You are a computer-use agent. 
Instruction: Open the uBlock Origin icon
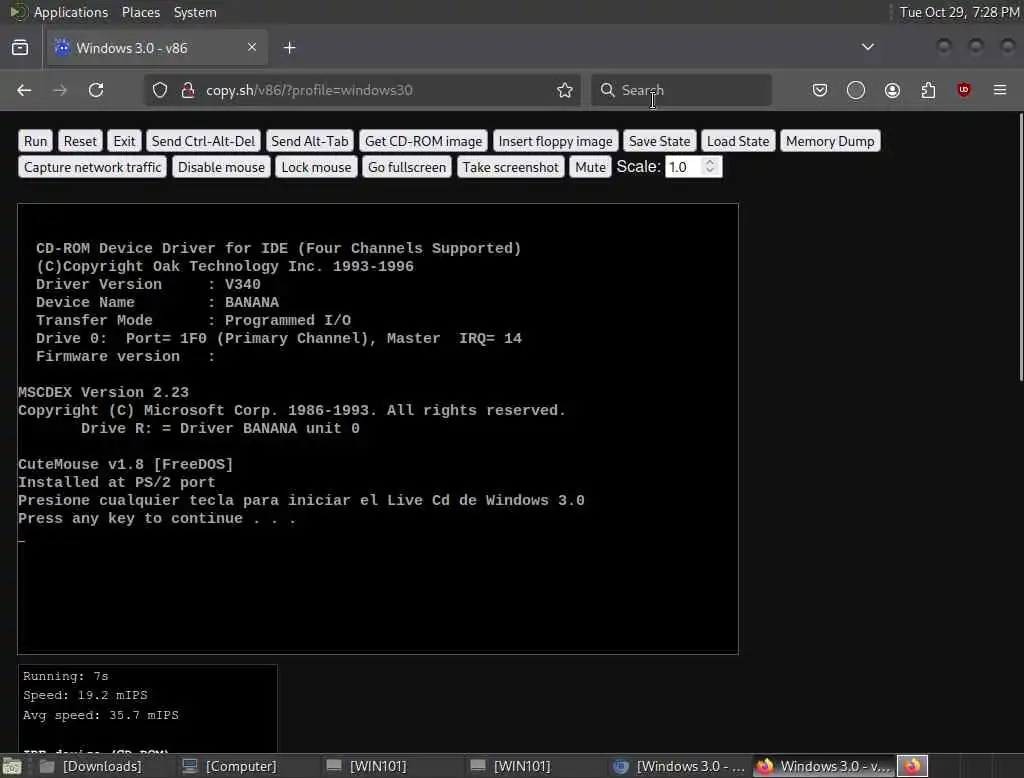pos(964,90)
